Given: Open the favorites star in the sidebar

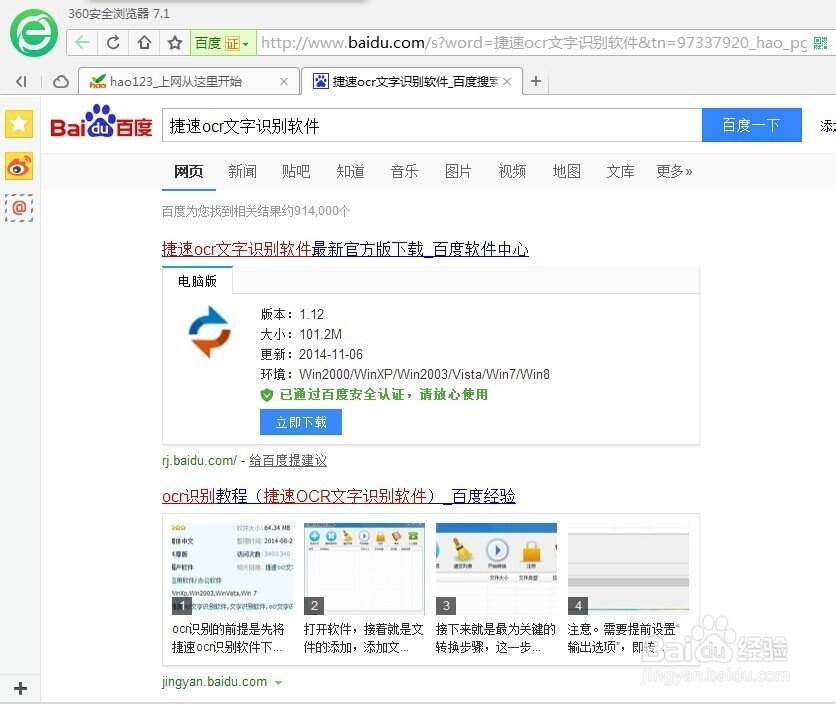Looking at the screenshot, I should click(x=17, y=124).
